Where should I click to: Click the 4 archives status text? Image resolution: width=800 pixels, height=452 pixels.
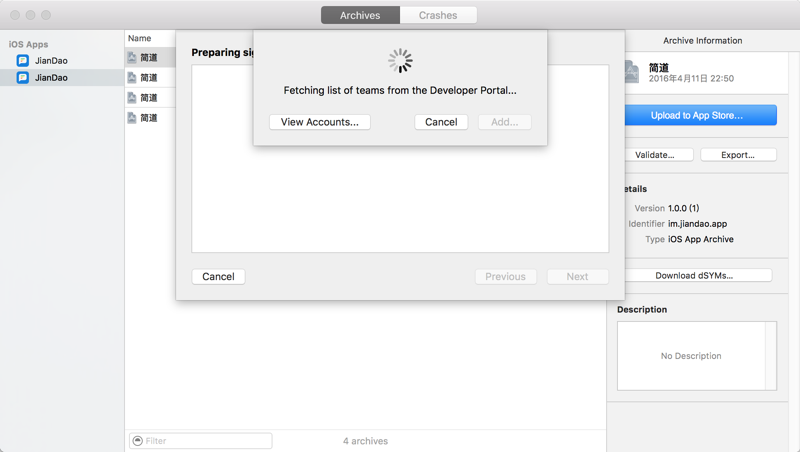click(365, 441)
